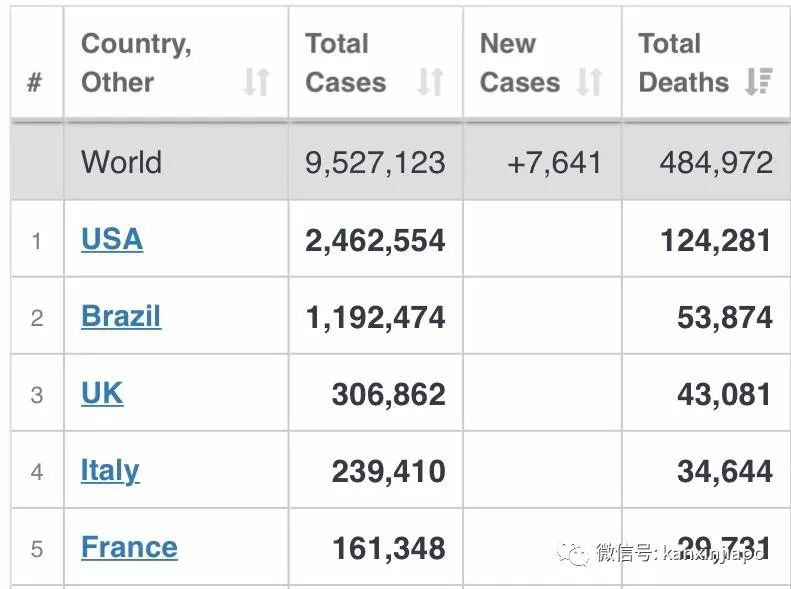Click the Total Cases header label

coord(345,62)
